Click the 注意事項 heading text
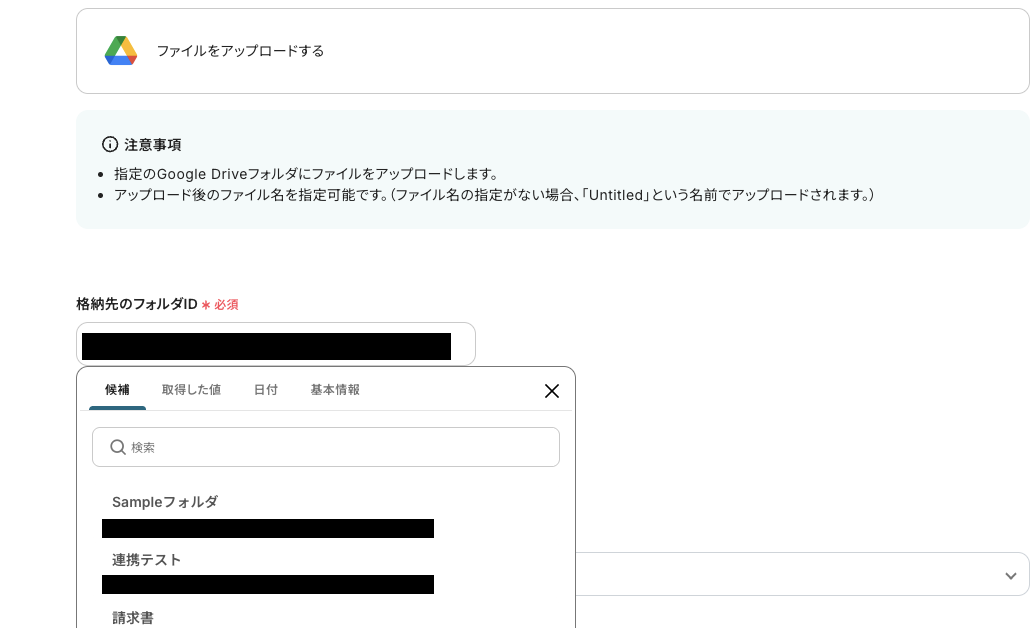Image resolution: width=1036 pixels, height=628 pixels. (152, 143)
